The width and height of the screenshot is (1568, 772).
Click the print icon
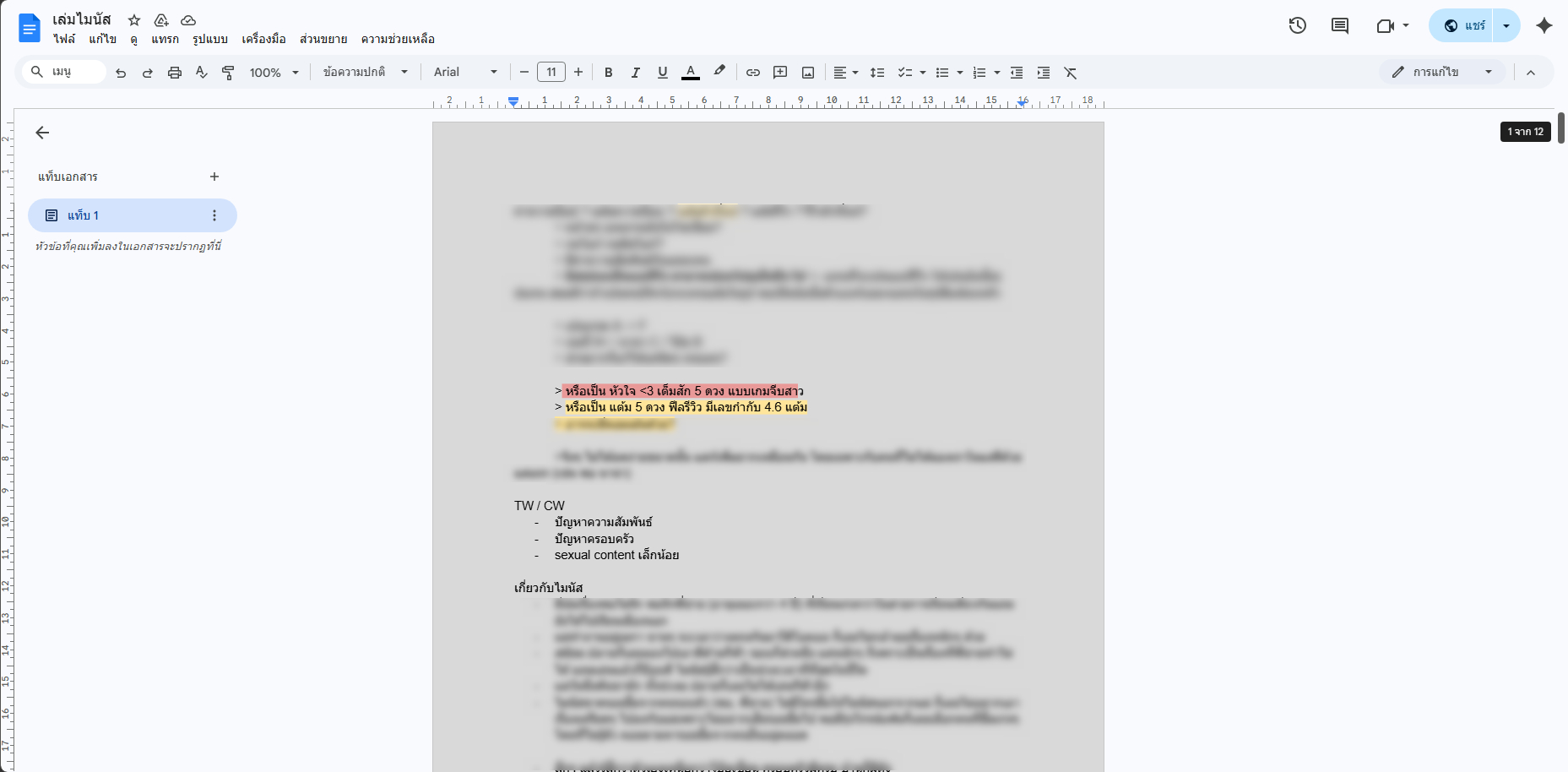pyautogui.click(x=175, y=73)
